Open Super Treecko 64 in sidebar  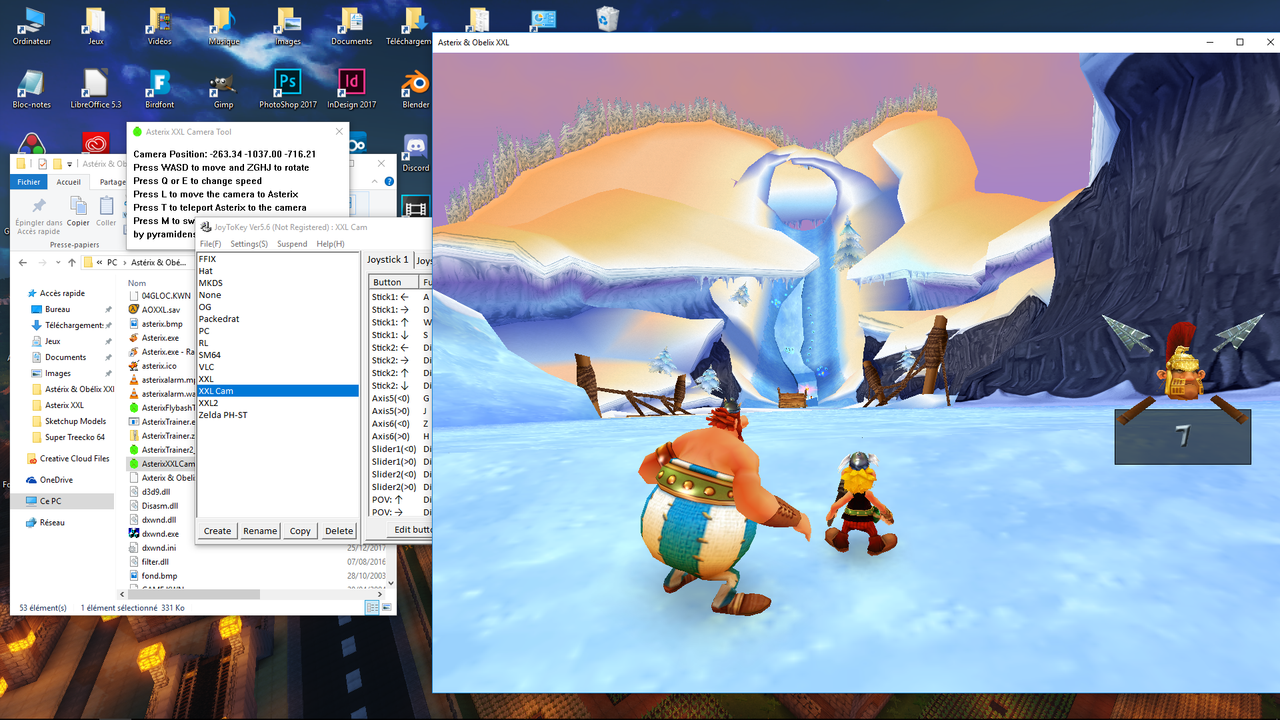click(x=70, y=437)
